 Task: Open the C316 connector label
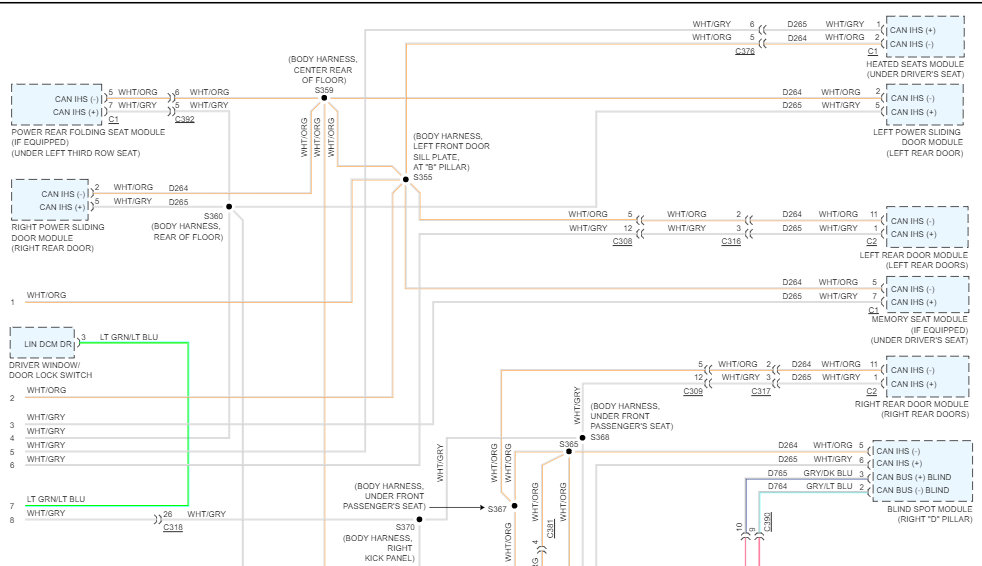731,242
